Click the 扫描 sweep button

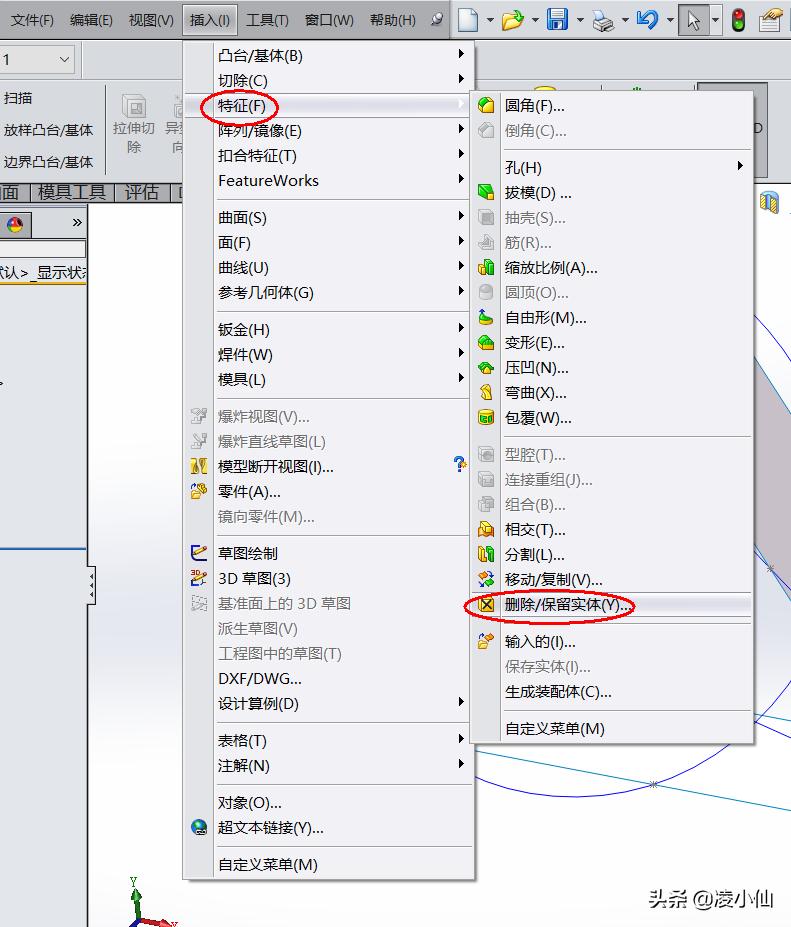(18, 98)
